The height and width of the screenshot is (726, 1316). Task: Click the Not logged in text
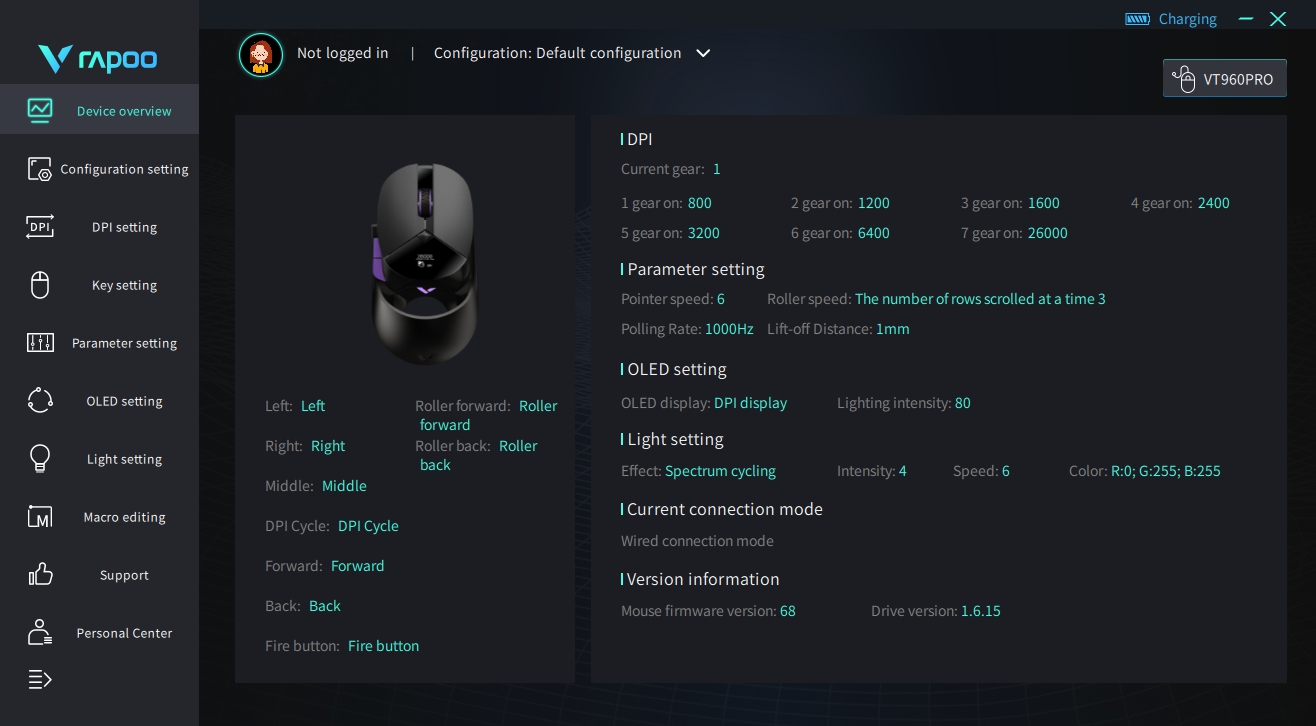click(x=343, y=53)
